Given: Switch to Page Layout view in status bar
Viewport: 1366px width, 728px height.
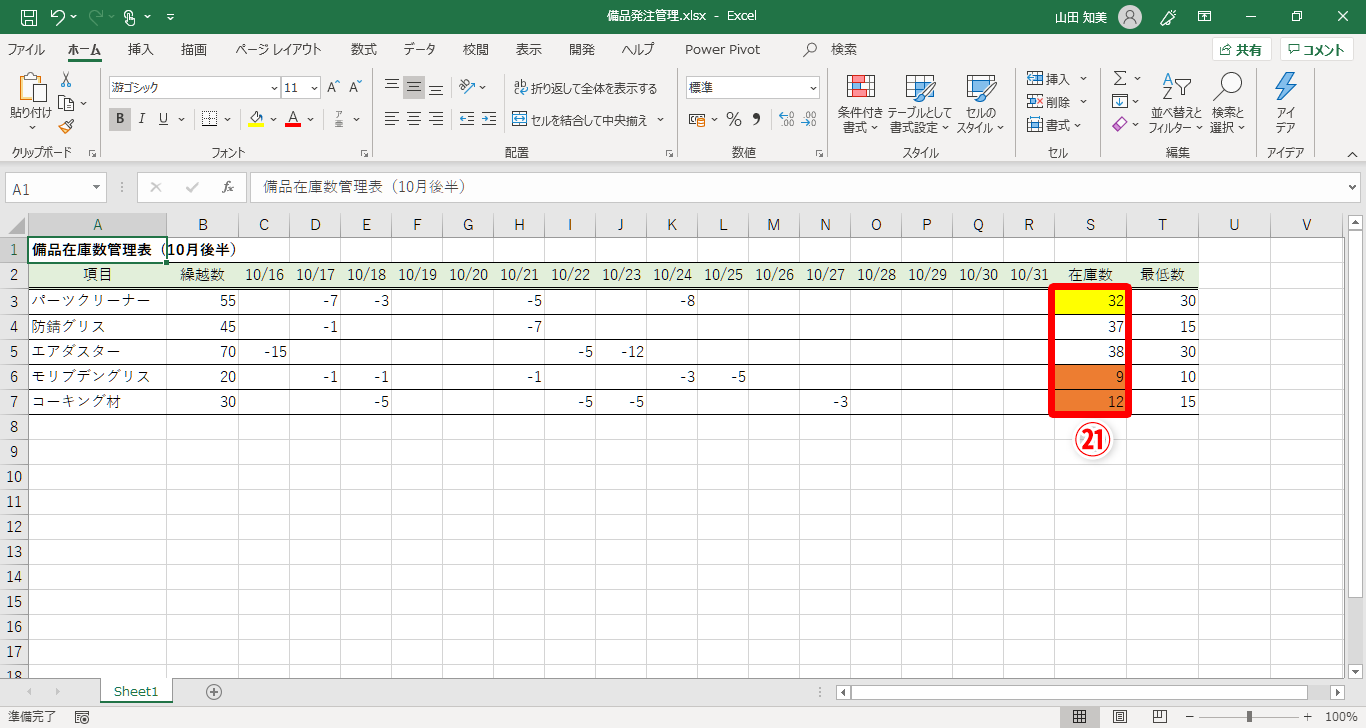Looking at the screenshot, I should (1120, 717).
